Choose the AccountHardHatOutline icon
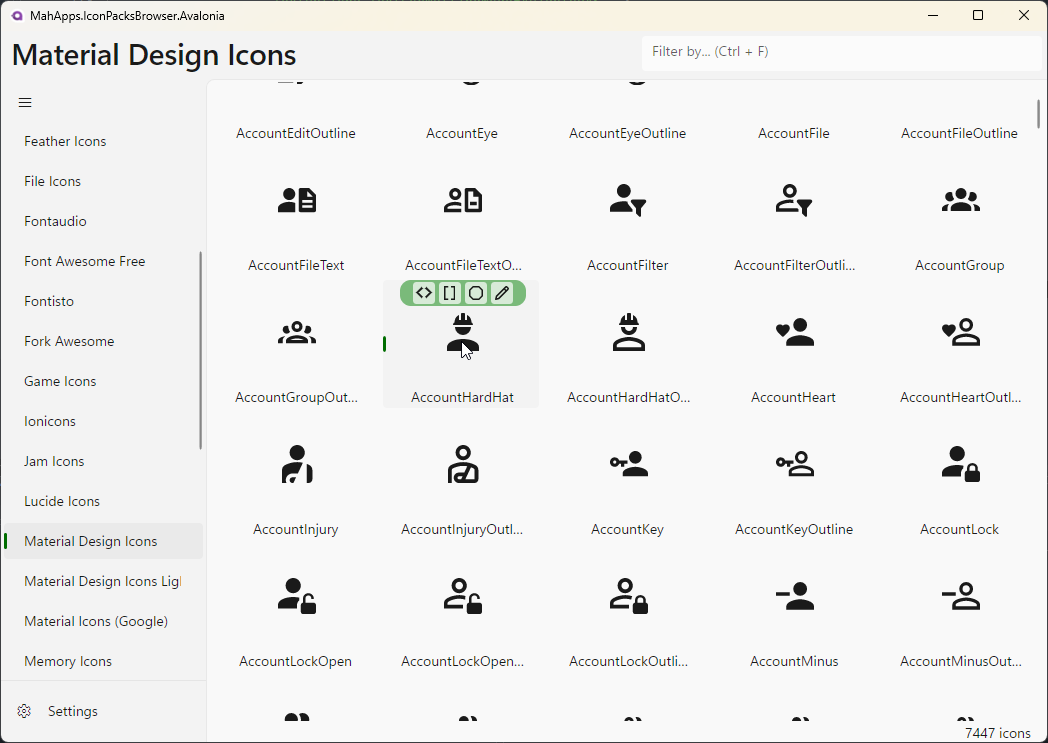 point(628,333)
